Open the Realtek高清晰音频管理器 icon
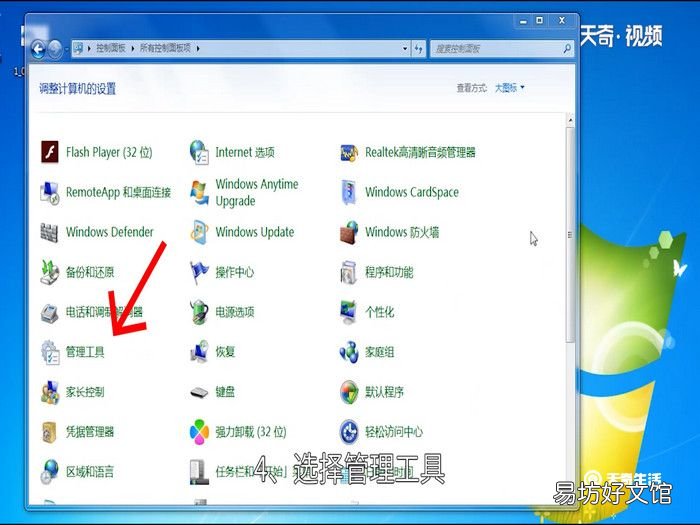The image size is (700, 525). pyautogui.click(x=349, y=153)
